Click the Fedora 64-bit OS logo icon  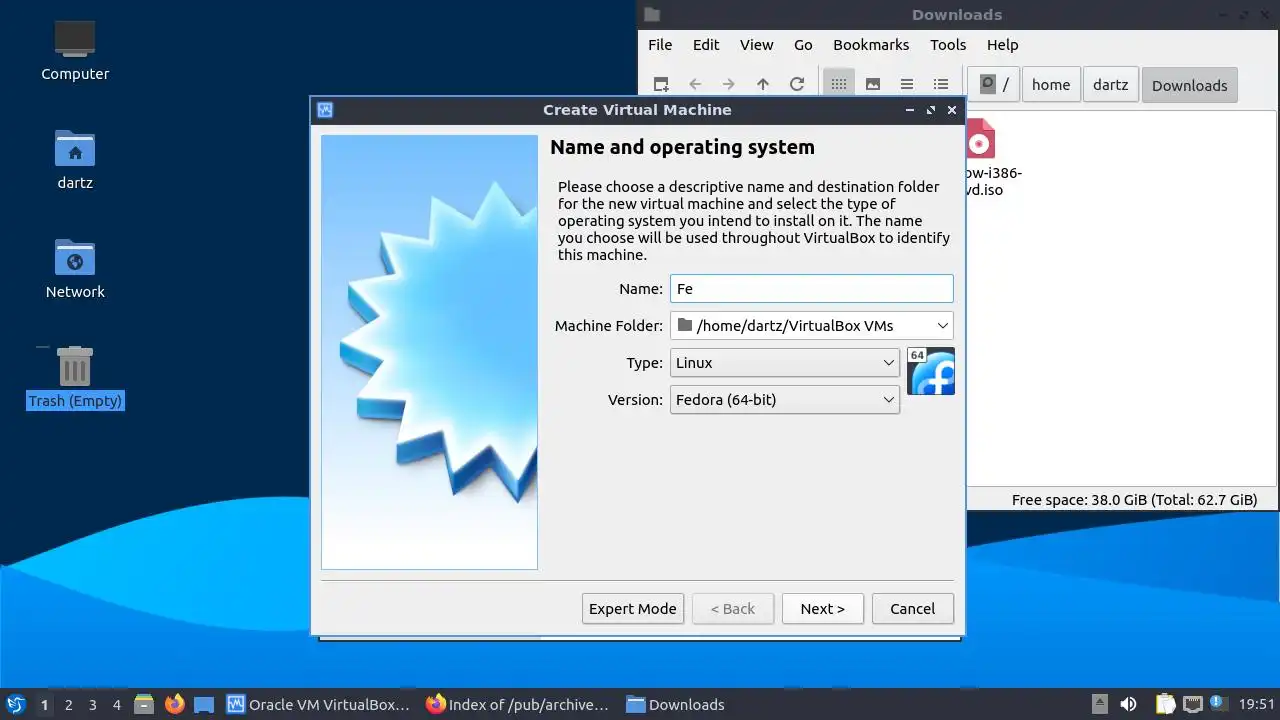[x=931, y=371]
